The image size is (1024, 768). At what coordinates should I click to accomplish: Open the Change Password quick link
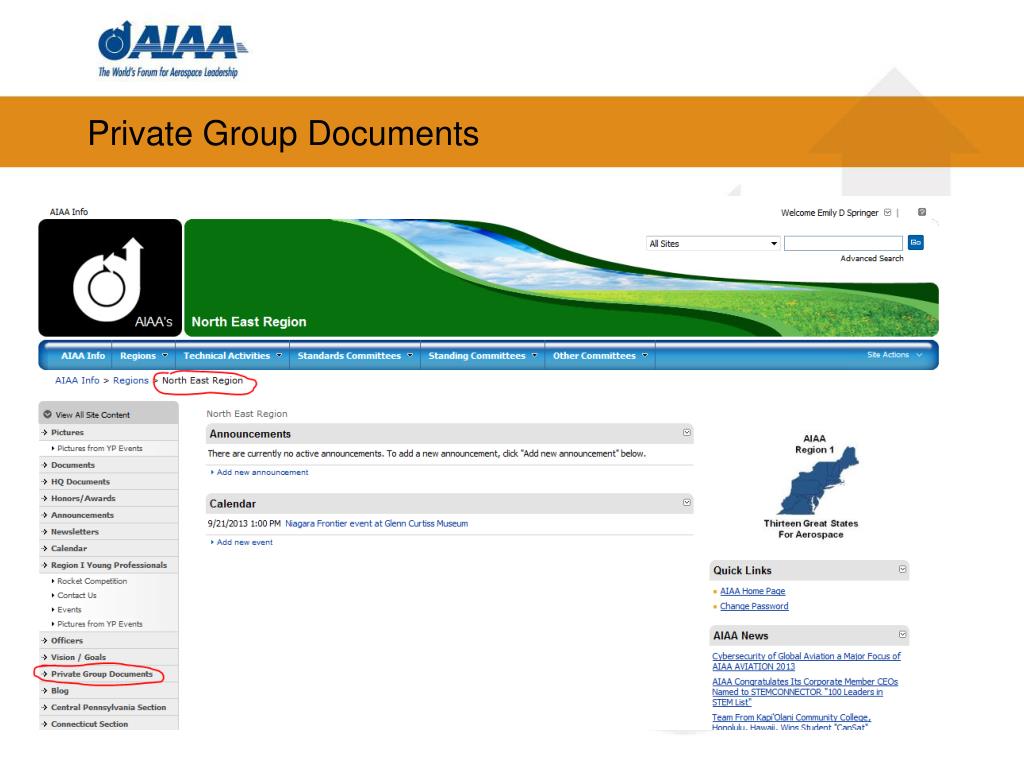point(754,606)
